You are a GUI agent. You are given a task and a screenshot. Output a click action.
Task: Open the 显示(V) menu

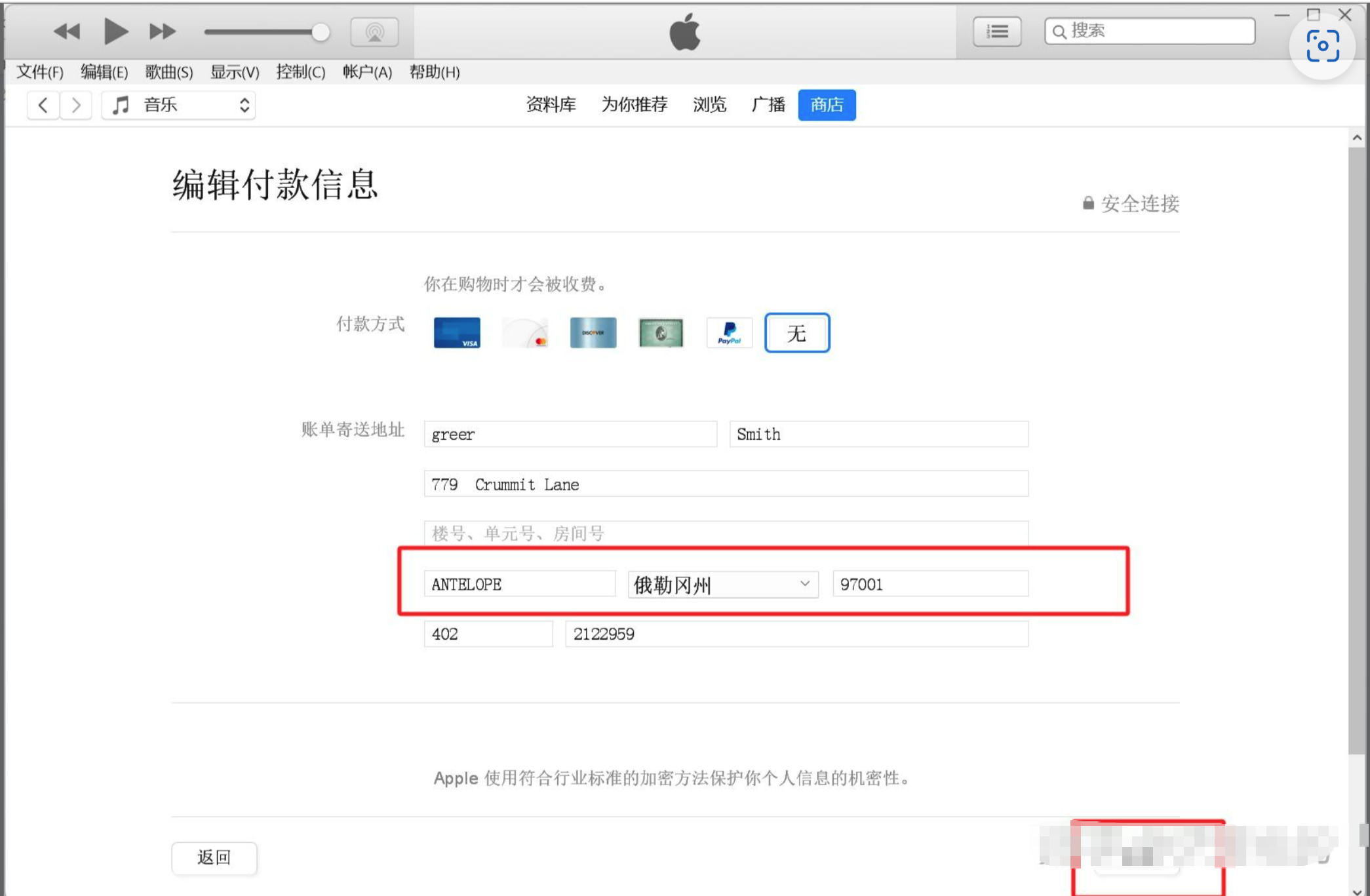point(235,72)
